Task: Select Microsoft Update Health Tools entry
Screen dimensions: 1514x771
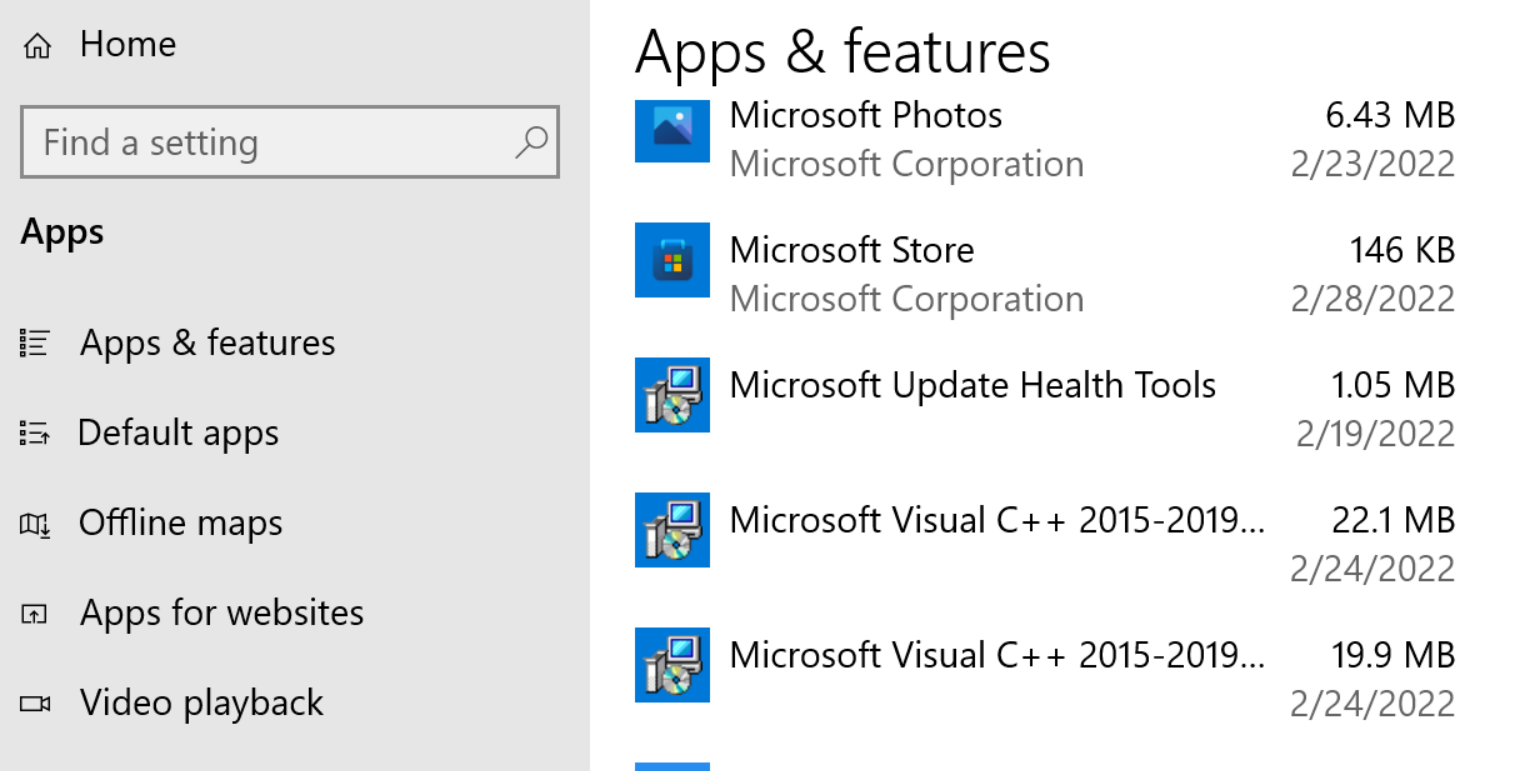Action: 973,385
